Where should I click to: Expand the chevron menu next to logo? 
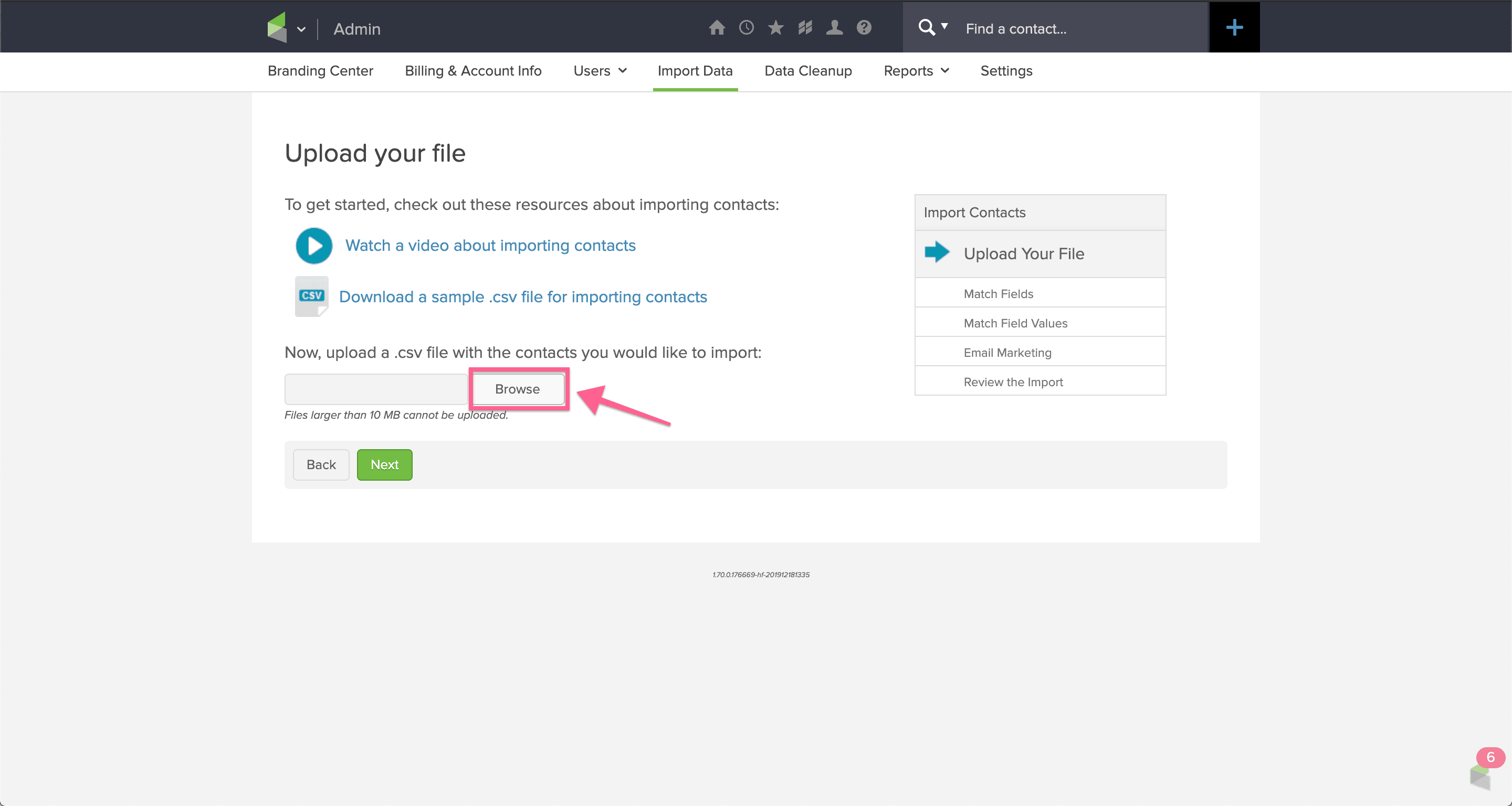[301, 29]
